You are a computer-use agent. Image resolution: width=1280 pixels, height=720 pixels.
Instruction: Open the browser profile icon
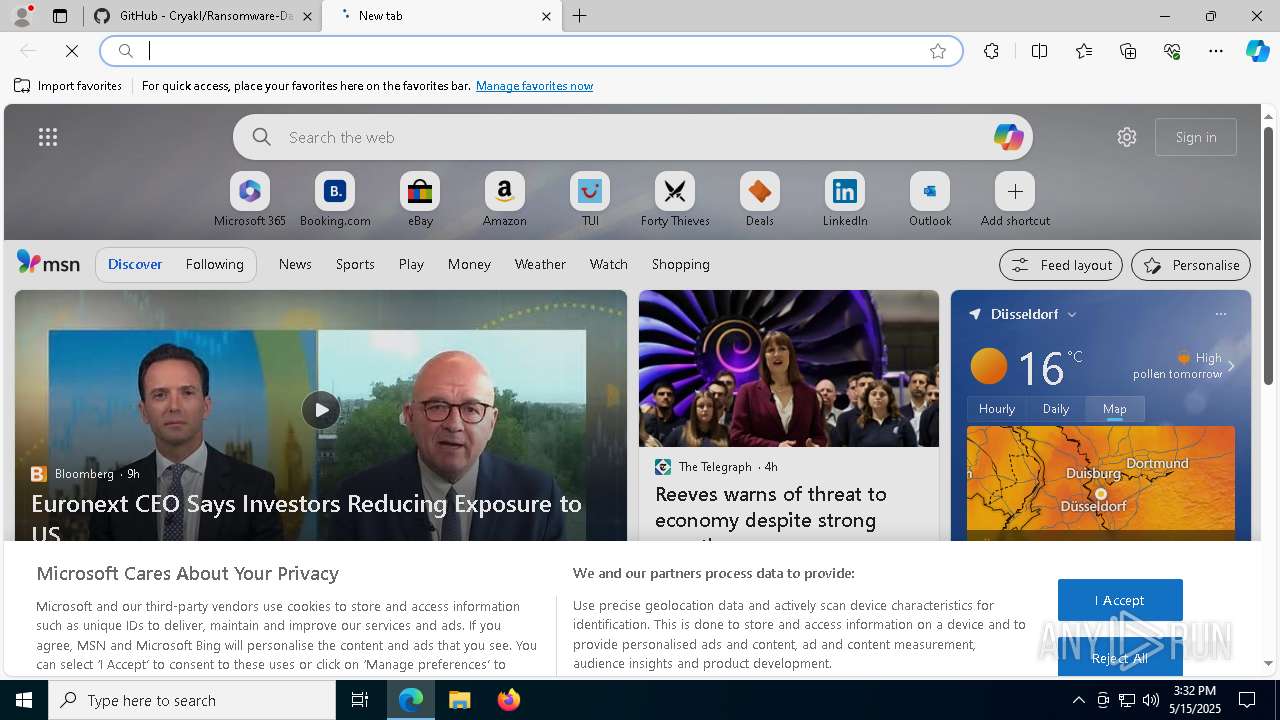21,16
